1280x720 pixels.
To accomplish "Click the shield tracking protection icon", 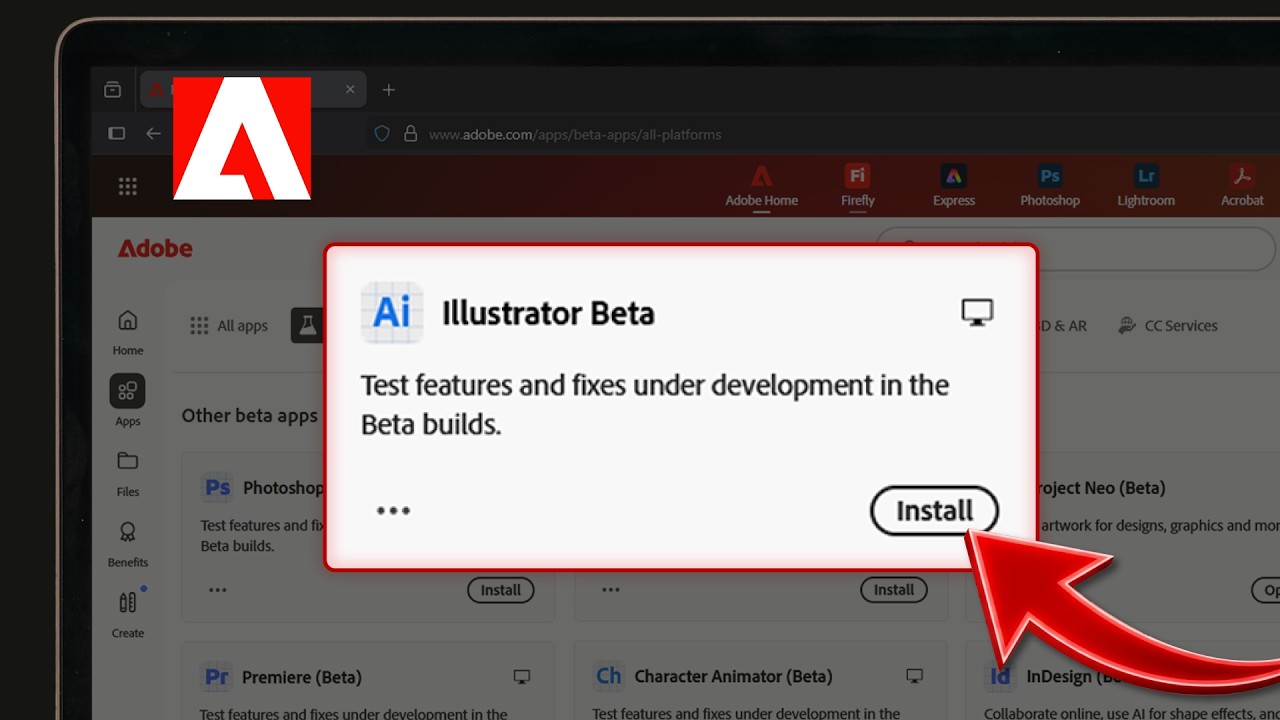I will tap(381, 133).
